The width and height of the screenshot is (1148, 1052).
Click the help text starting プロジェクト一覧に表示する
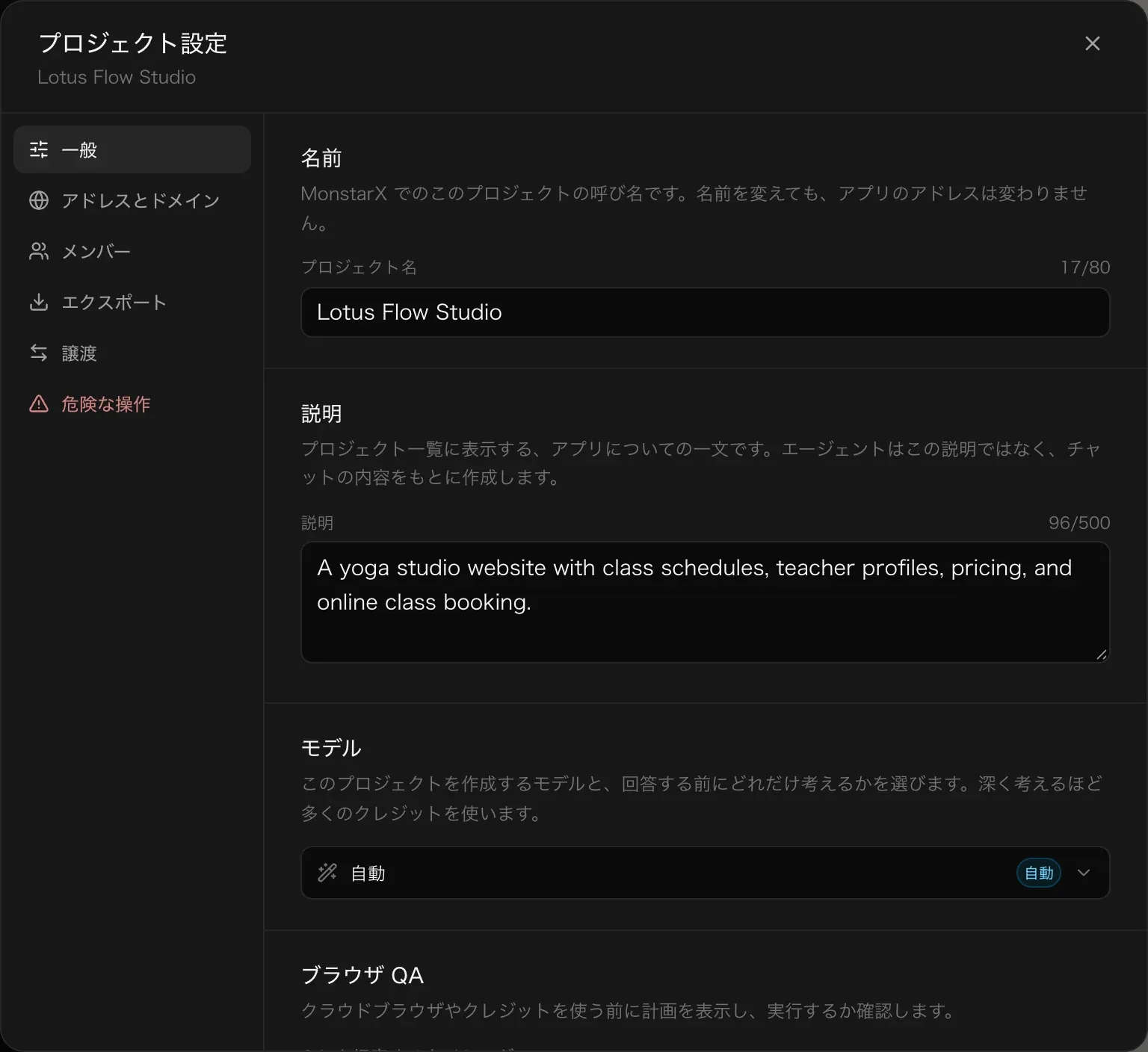[x=701, y=463]
